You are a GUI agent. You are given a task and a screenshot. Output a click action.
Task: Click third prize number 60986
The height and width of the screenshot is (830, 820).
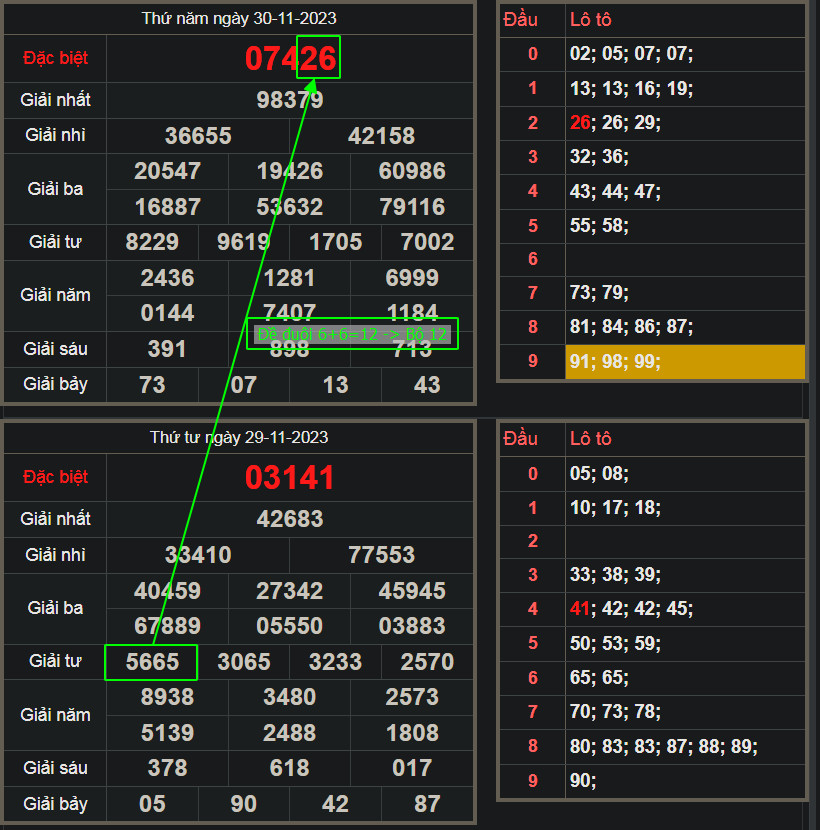click(x=412, y=171)
